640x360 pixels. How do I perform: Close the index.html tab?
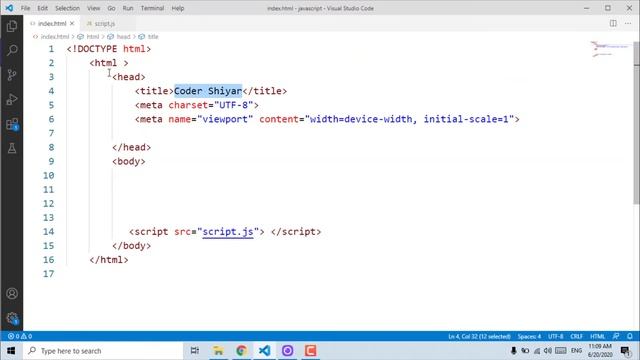[x=72, y=23]
